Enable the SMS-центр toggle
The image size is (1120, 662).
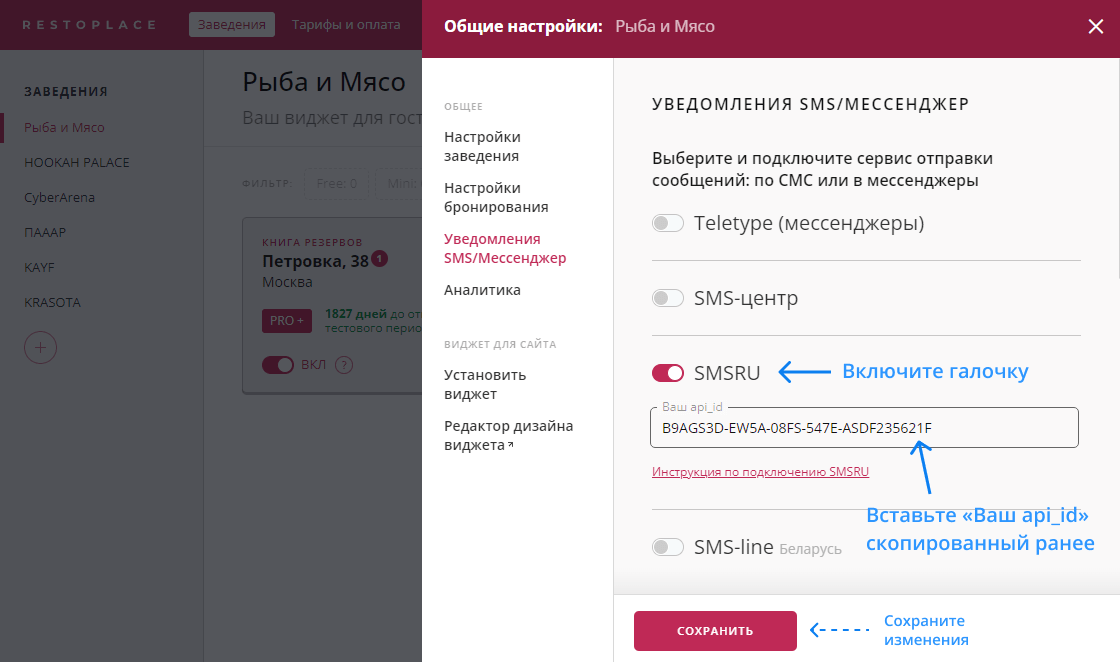pos(667,297)
